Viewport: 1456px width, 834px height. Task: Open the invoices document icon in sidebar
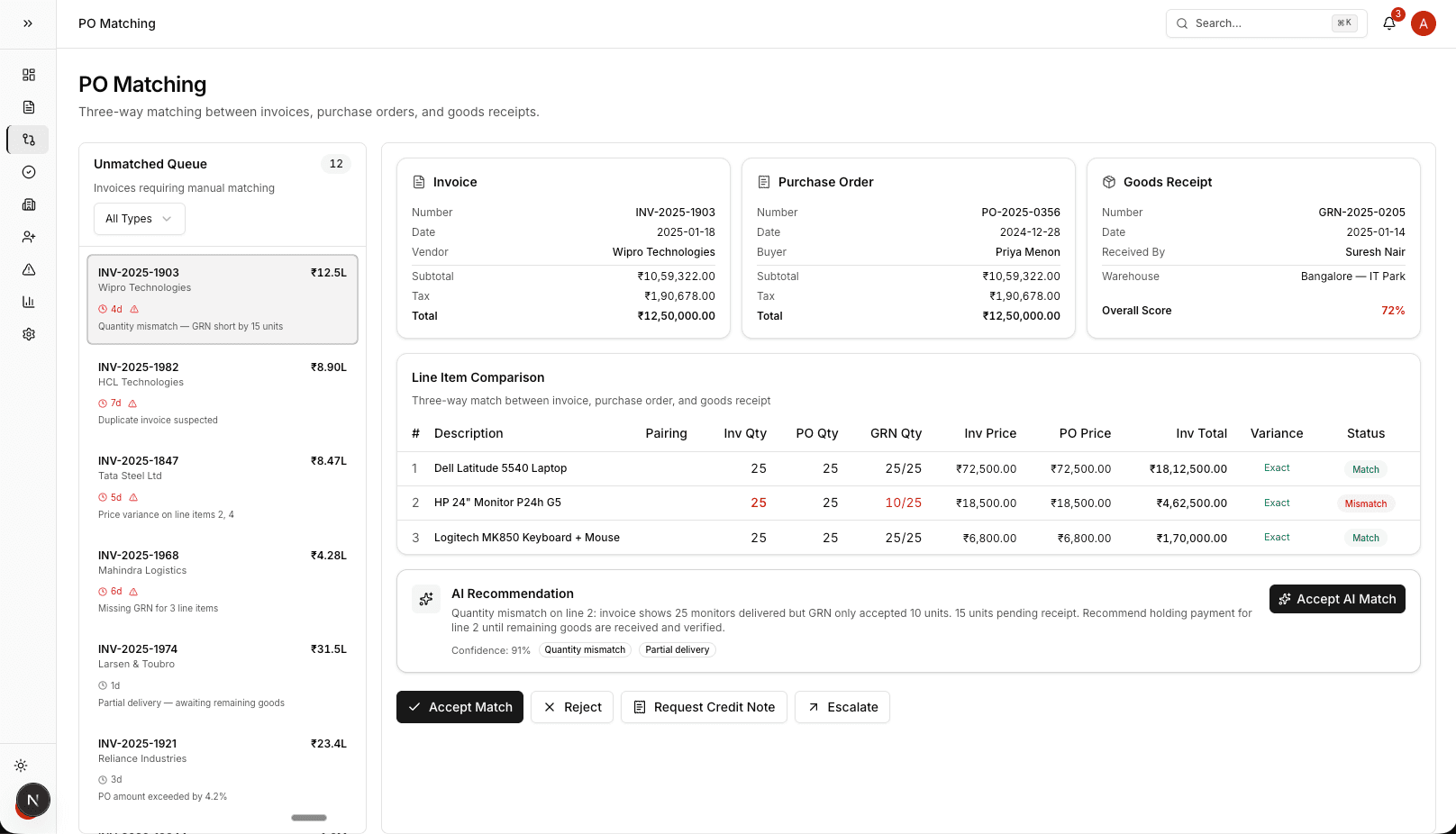pyautogui.click(x=28, y=107)
